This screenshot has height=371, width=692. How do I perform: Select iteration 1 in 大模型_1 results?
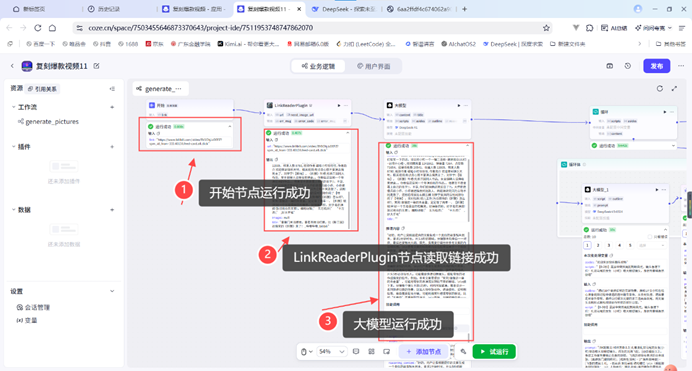[587, 245]
